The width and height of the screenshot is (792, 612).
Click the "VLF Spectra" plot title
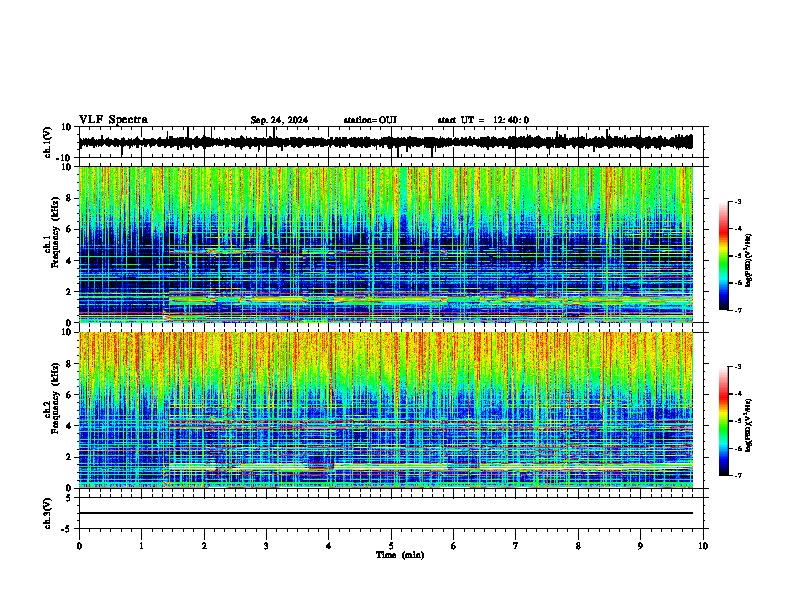(x=113, y=120)
